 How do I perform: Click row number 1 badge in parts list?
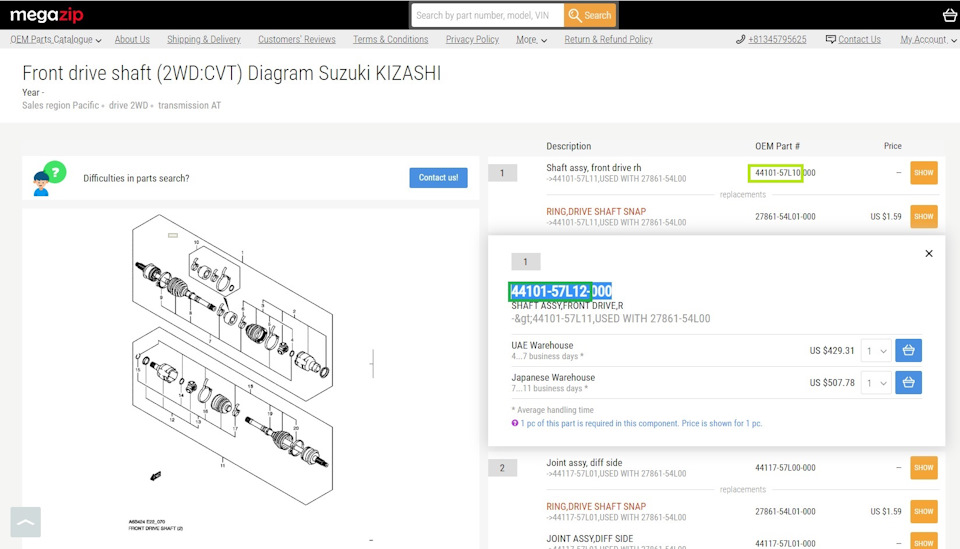pyautogui.click(x=503, y=173)
